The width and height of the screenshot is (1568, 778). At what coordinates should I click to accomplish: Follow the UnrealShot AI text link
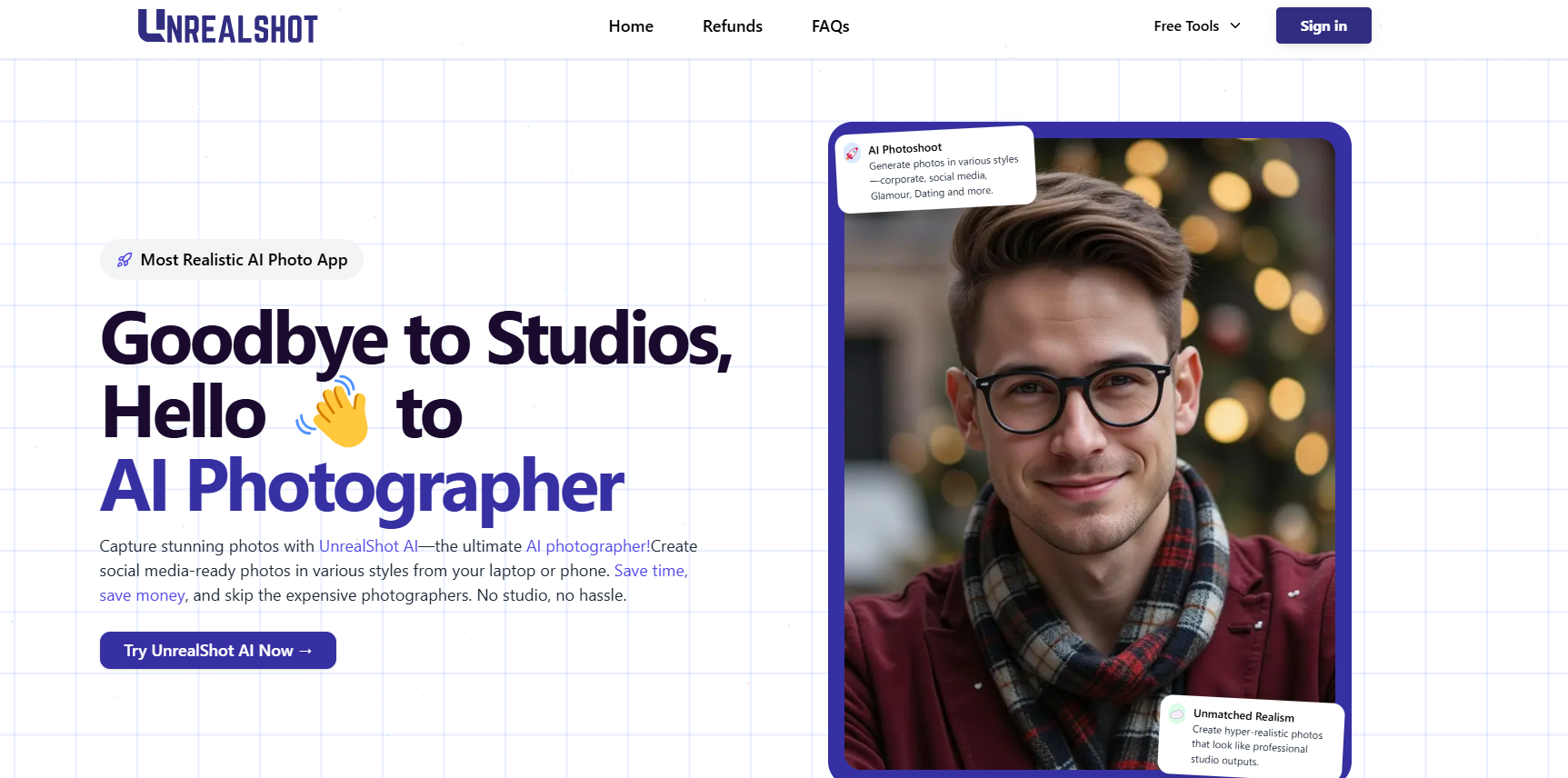[x=368, y=546]
